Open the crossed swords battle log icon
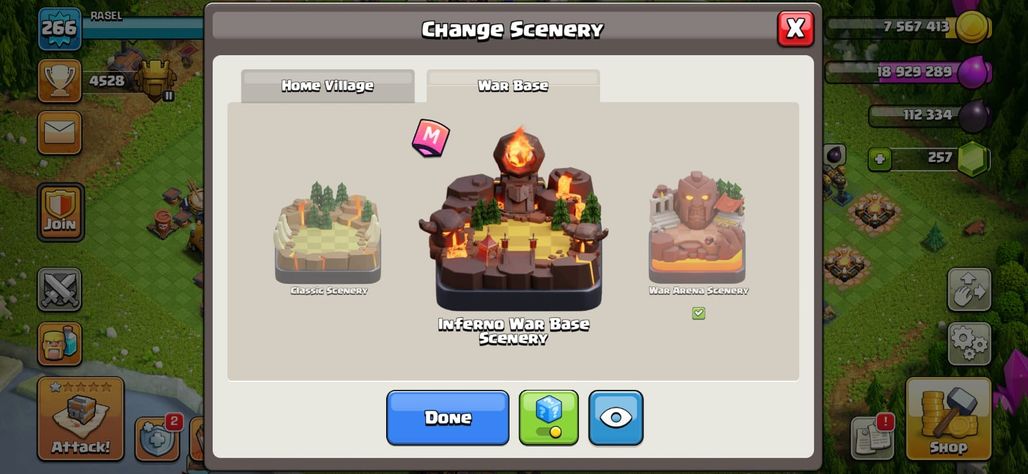 click(x=60, y=289)
